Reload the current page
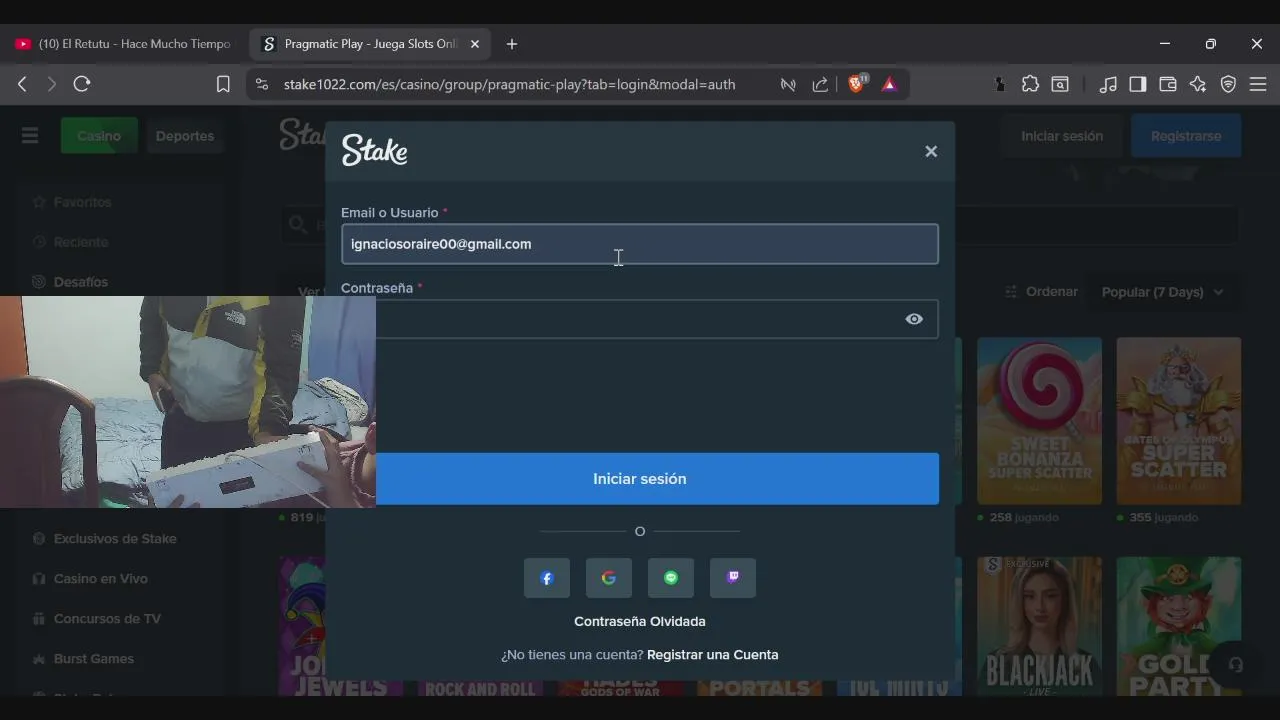The height and width of the screenshot is (720, 1280). (82, 84)
